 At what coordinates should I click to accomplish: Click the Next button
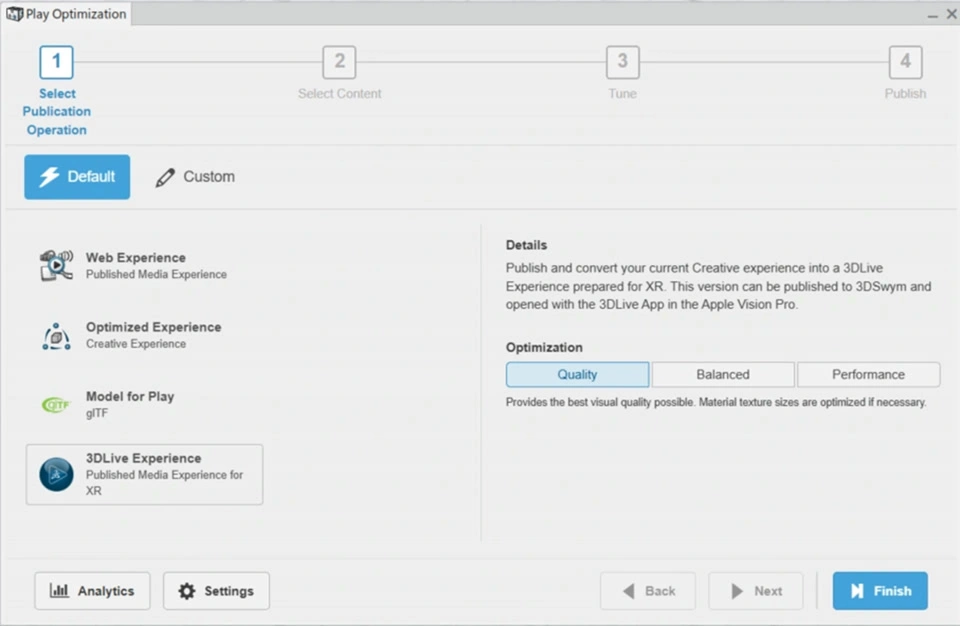pyautogui.click(x=757, y=591)
